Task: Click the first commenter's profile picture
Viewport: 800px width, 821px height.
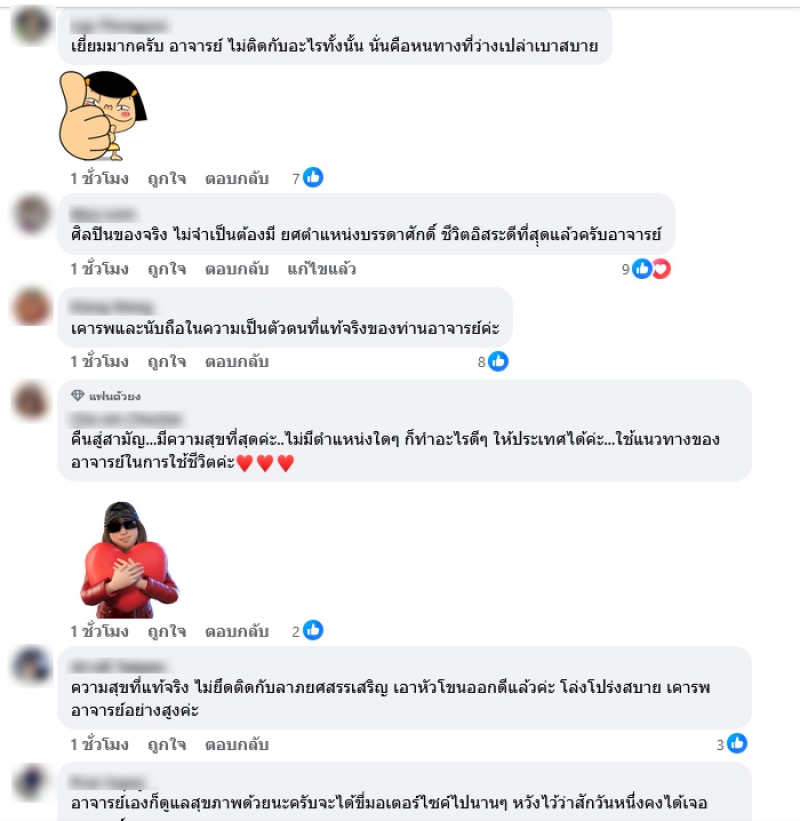Action: coord(31,24)
